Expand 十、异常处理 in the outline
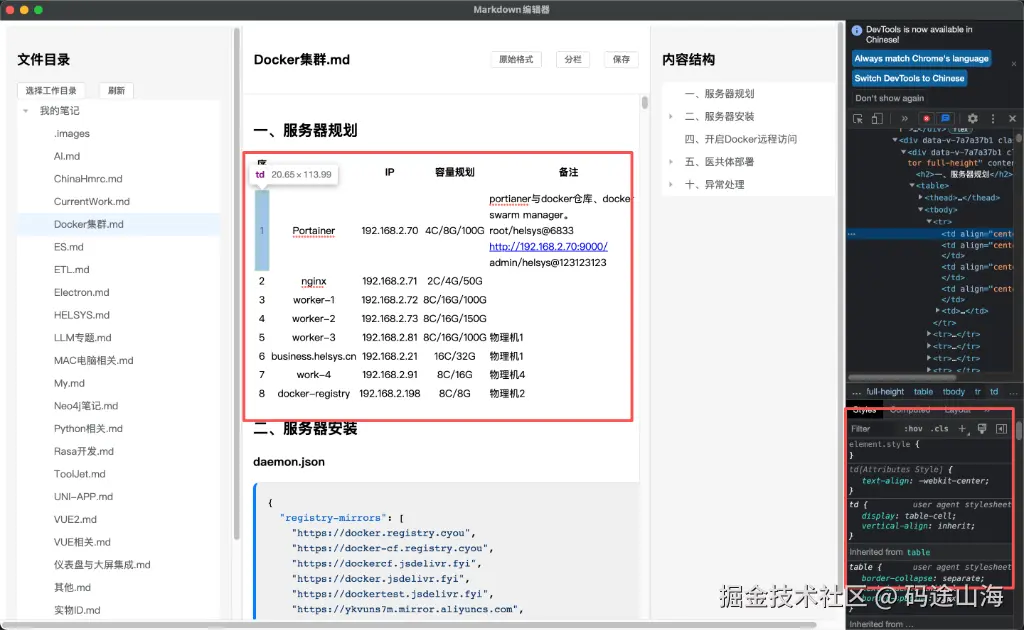This screenshot has height=630, width=1024. click(671, 185)
